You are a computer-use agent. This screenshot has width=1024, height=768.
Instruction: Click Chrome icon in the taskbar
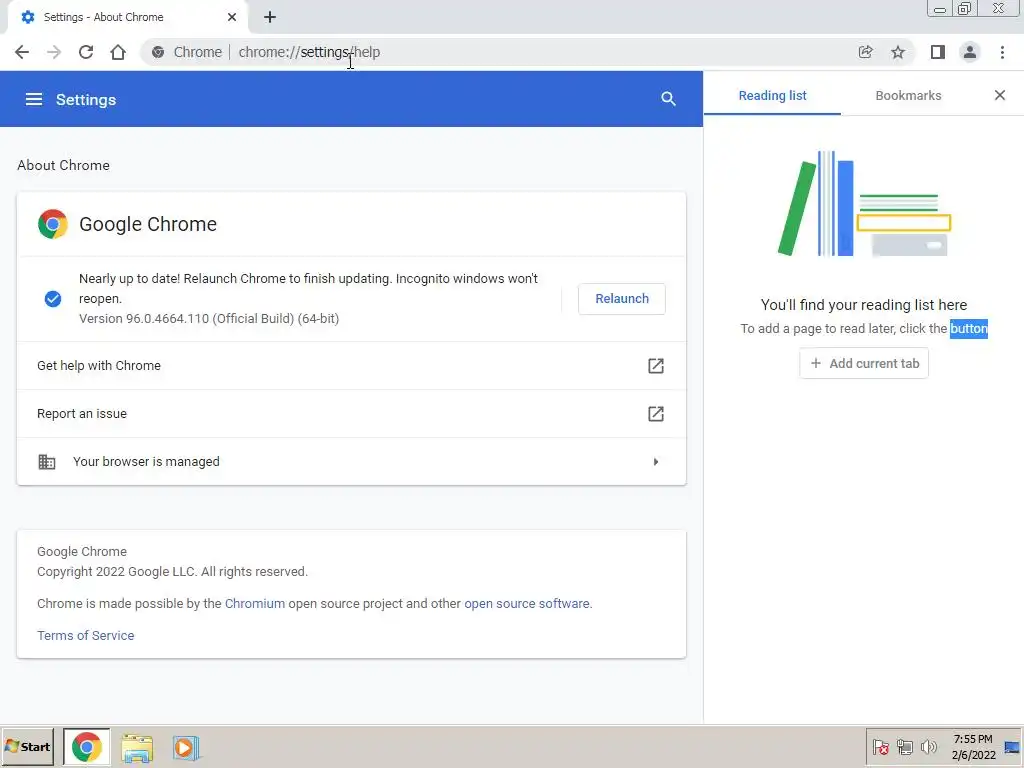coord(87,747)
